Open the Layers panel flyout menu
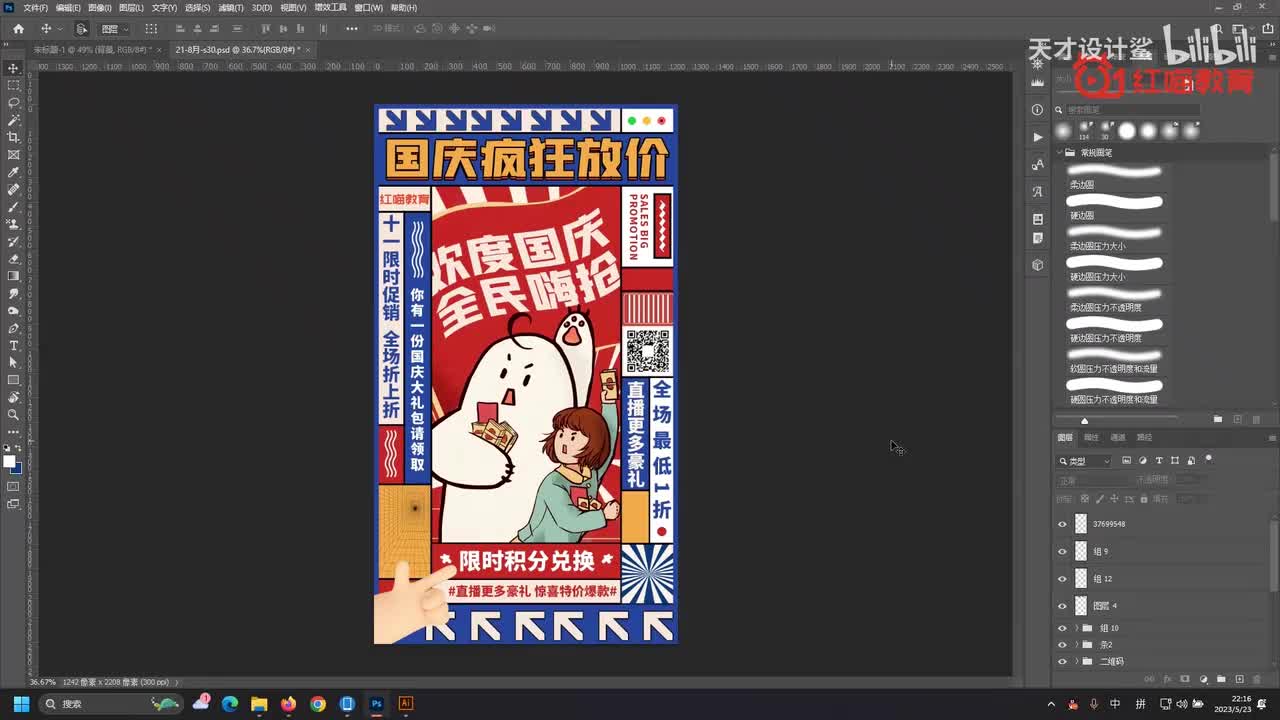The width and height of the screenshot is (1280, 720). point(1272,437)
